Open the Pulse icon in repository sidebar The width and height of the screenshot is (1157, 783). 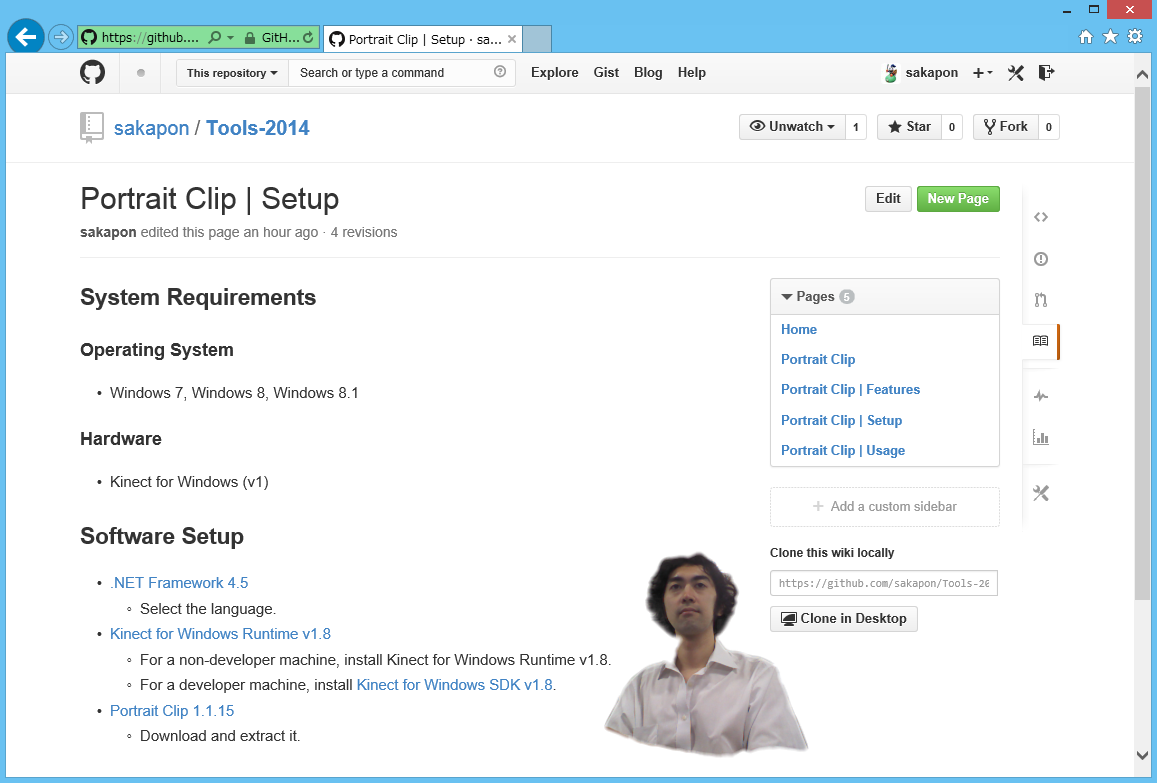point(1040,396)
